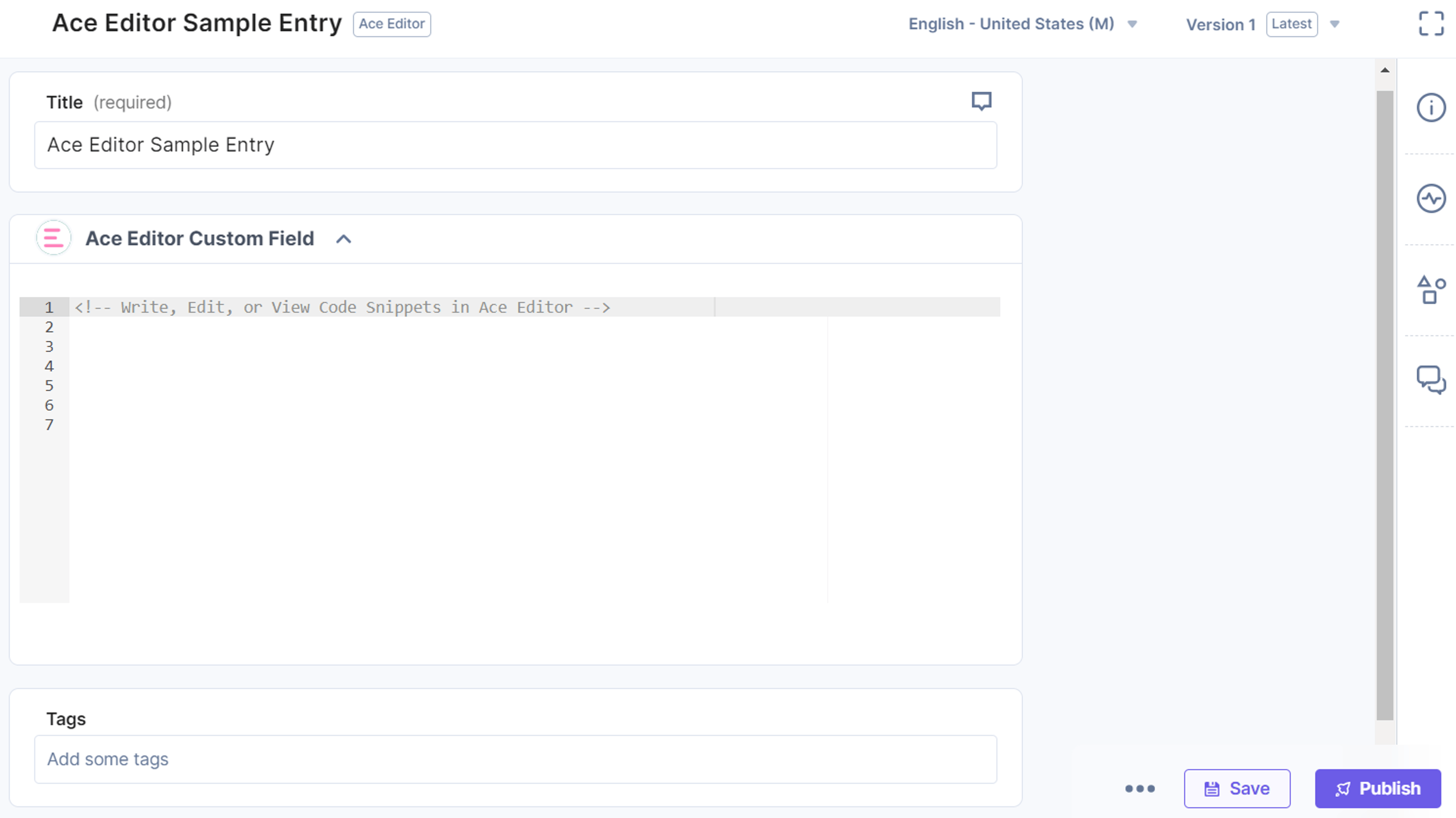This screenshot has height=818, width=1456.
Task: Open the entry information panel icon
Action: pos(1431,107)
